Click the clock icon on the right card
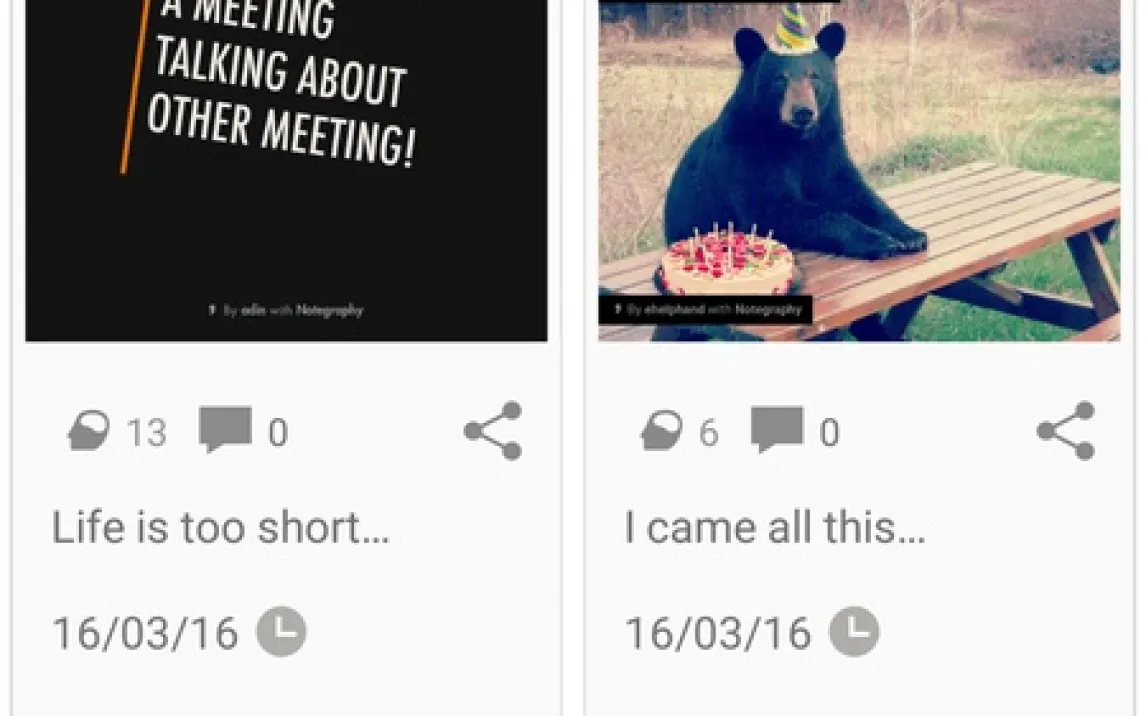 pyautogui.click(x=854, y=632)
